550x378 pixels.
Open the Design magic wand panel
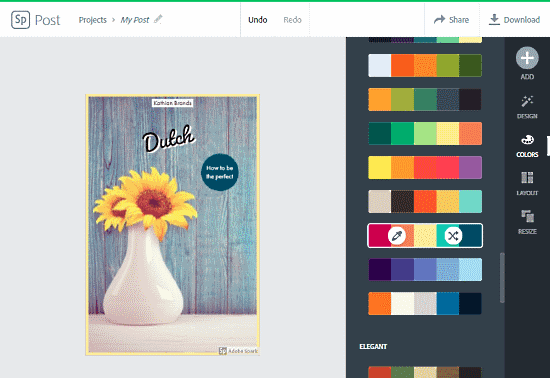527,107
